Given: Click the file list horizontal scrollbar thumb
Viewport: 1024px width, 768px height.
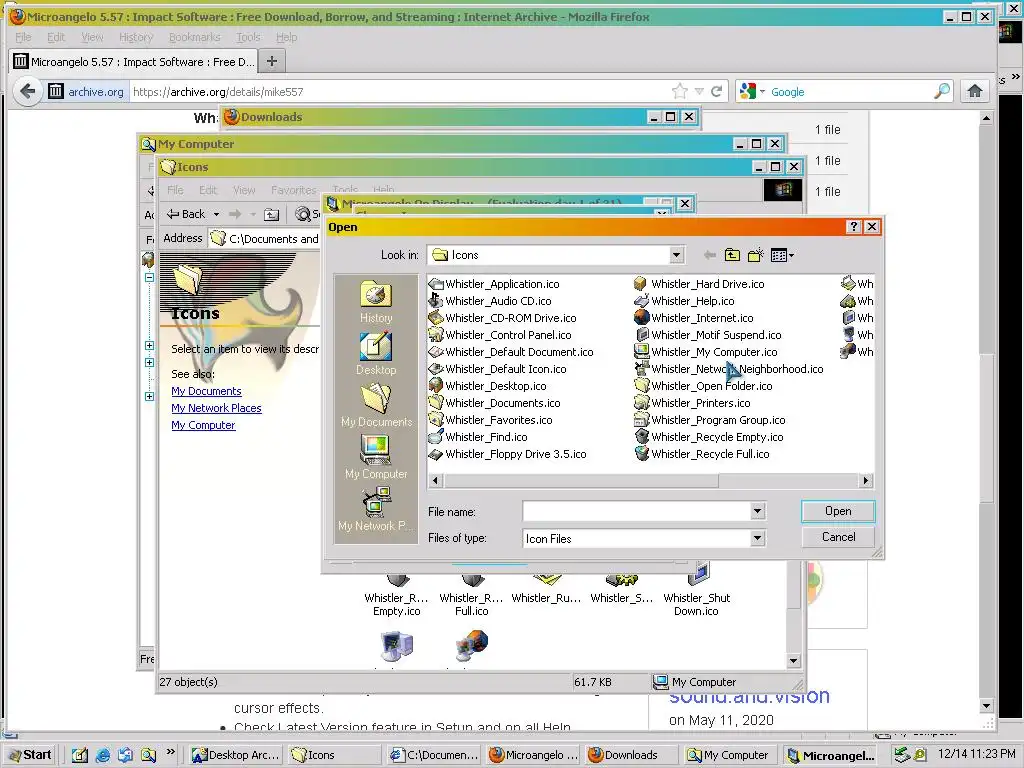Looking at the screenshot, I should pos(581,481).
